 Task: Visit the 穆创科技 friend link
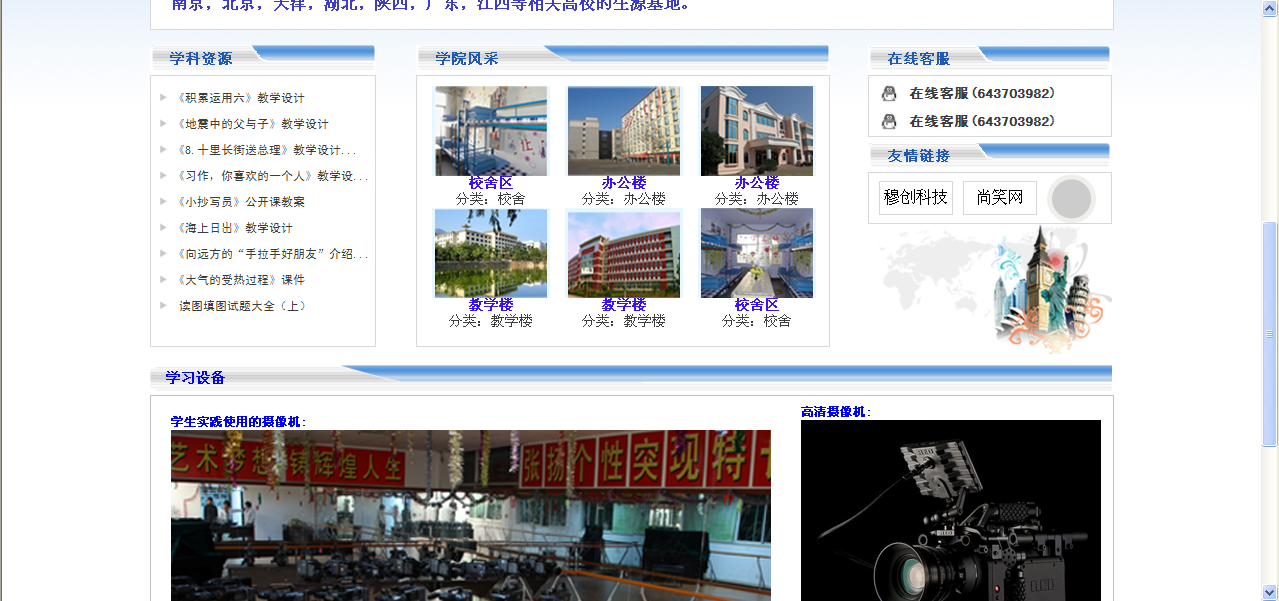[x=915, y=198]
